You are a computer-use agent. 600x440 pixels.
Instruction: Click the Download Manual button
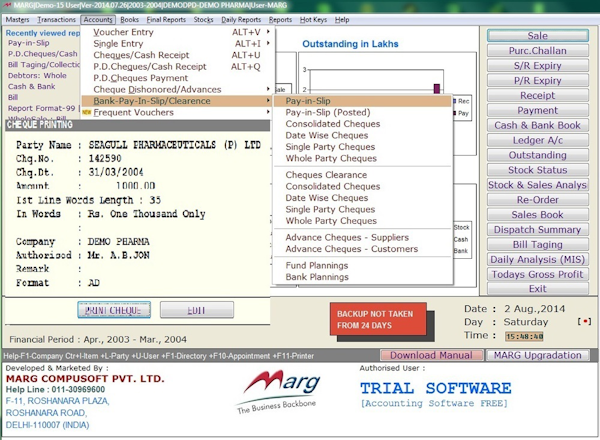tap(431, 355)
